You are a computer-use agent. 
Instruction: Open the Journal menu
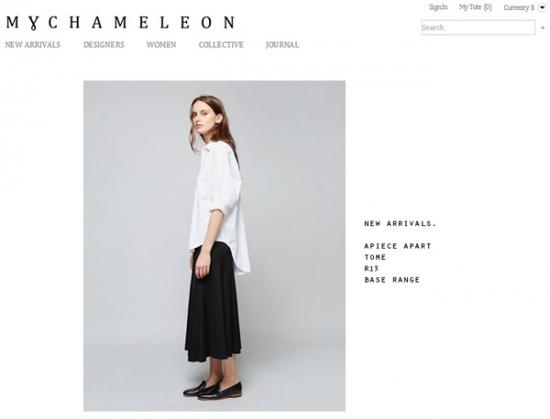pyautogui.click(x=282, y=45)
